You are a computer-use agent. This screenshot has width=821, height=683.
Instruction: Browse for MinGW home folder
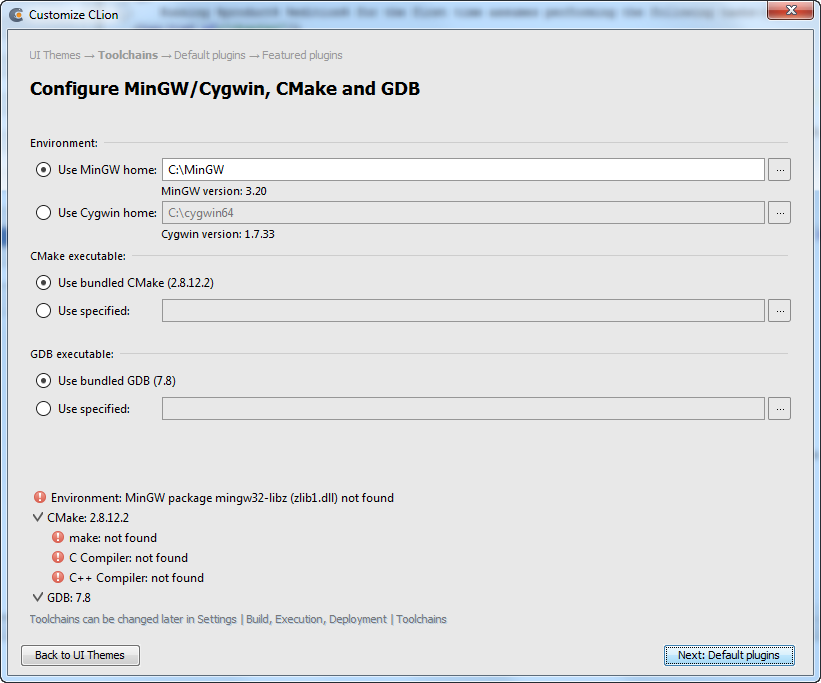[779, 170]
